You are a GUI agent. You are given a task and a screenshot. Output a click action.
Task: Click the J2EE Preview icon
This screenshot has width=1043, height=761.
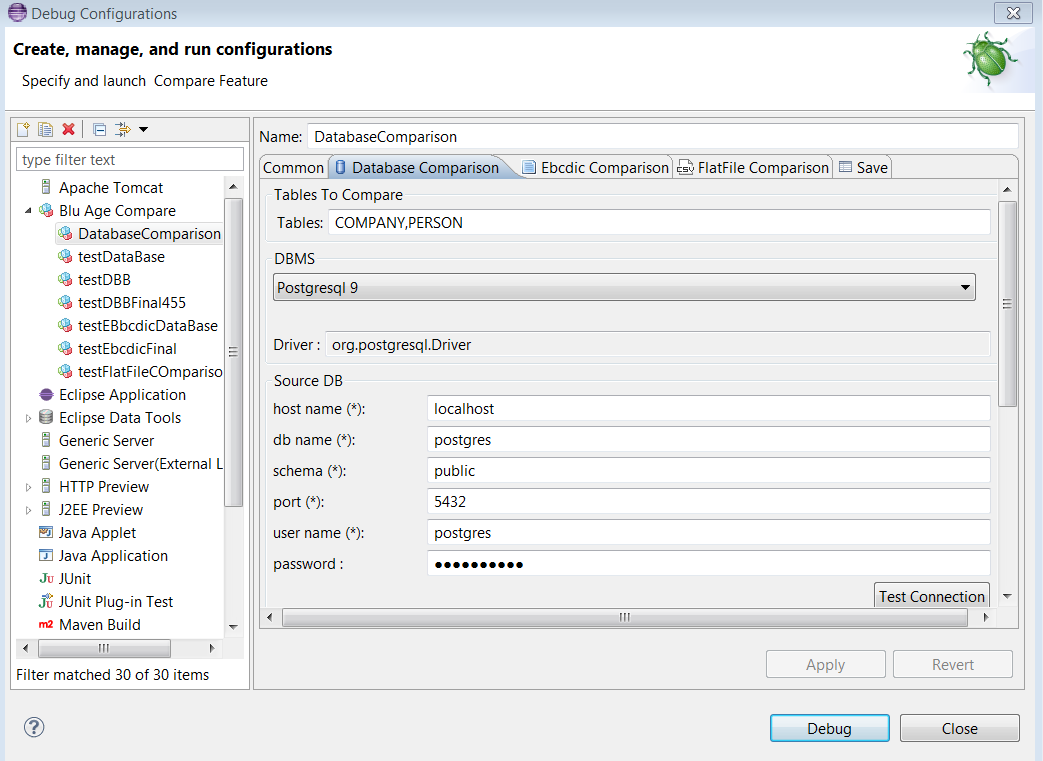(x=46, y=510)
